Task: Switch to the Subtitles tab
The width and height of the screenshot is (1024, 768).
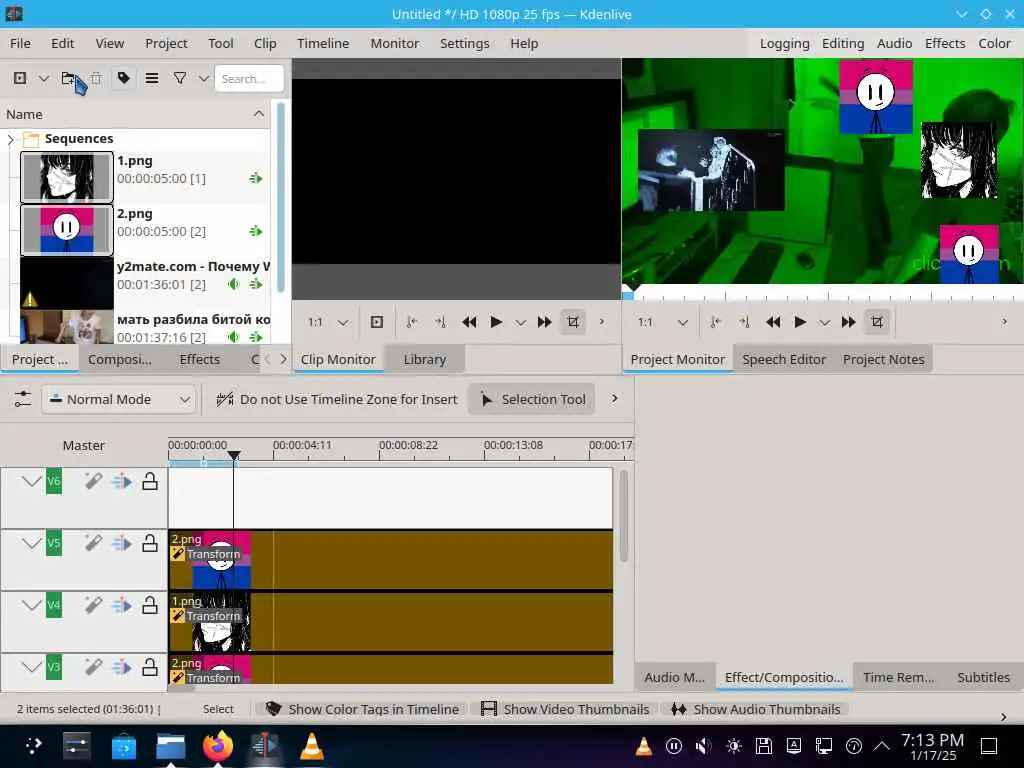Action: point(984,677)
